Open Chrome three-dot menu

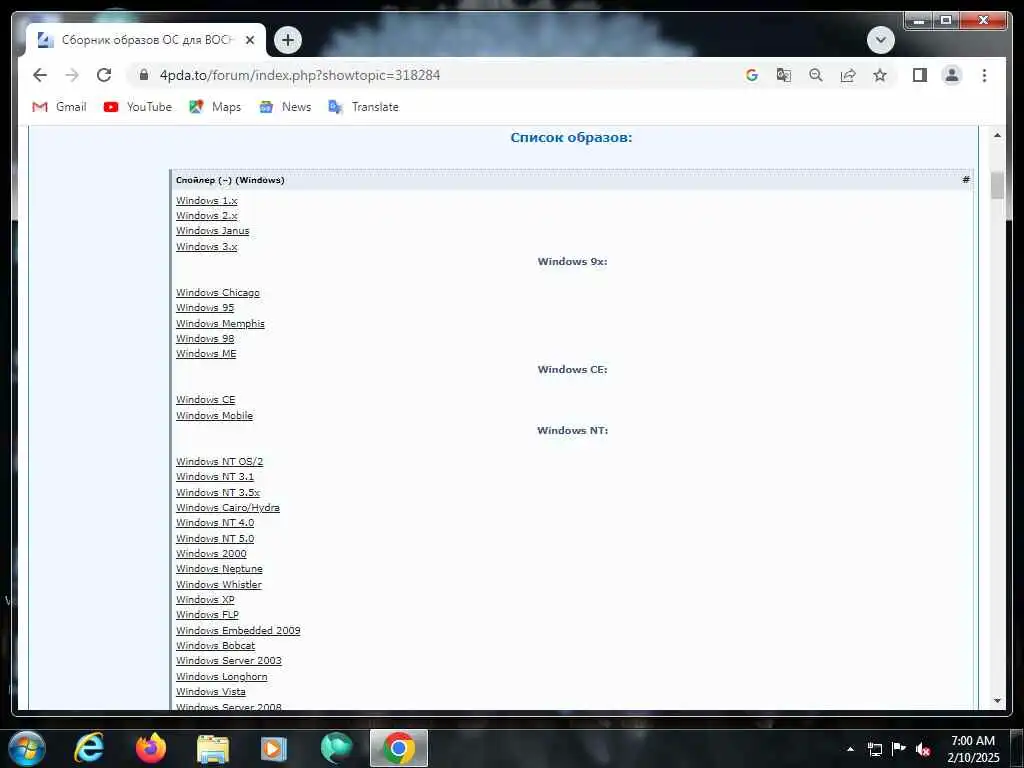984,75
